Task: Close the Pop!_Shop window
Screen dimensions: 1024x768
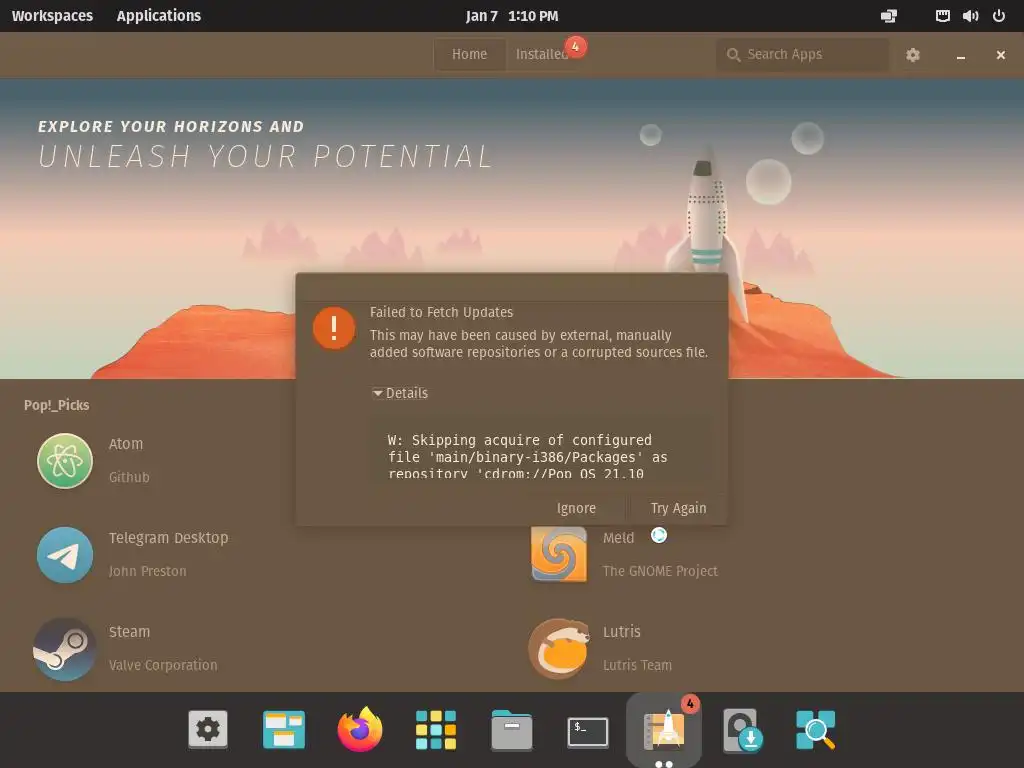Action: [1000, 55]
